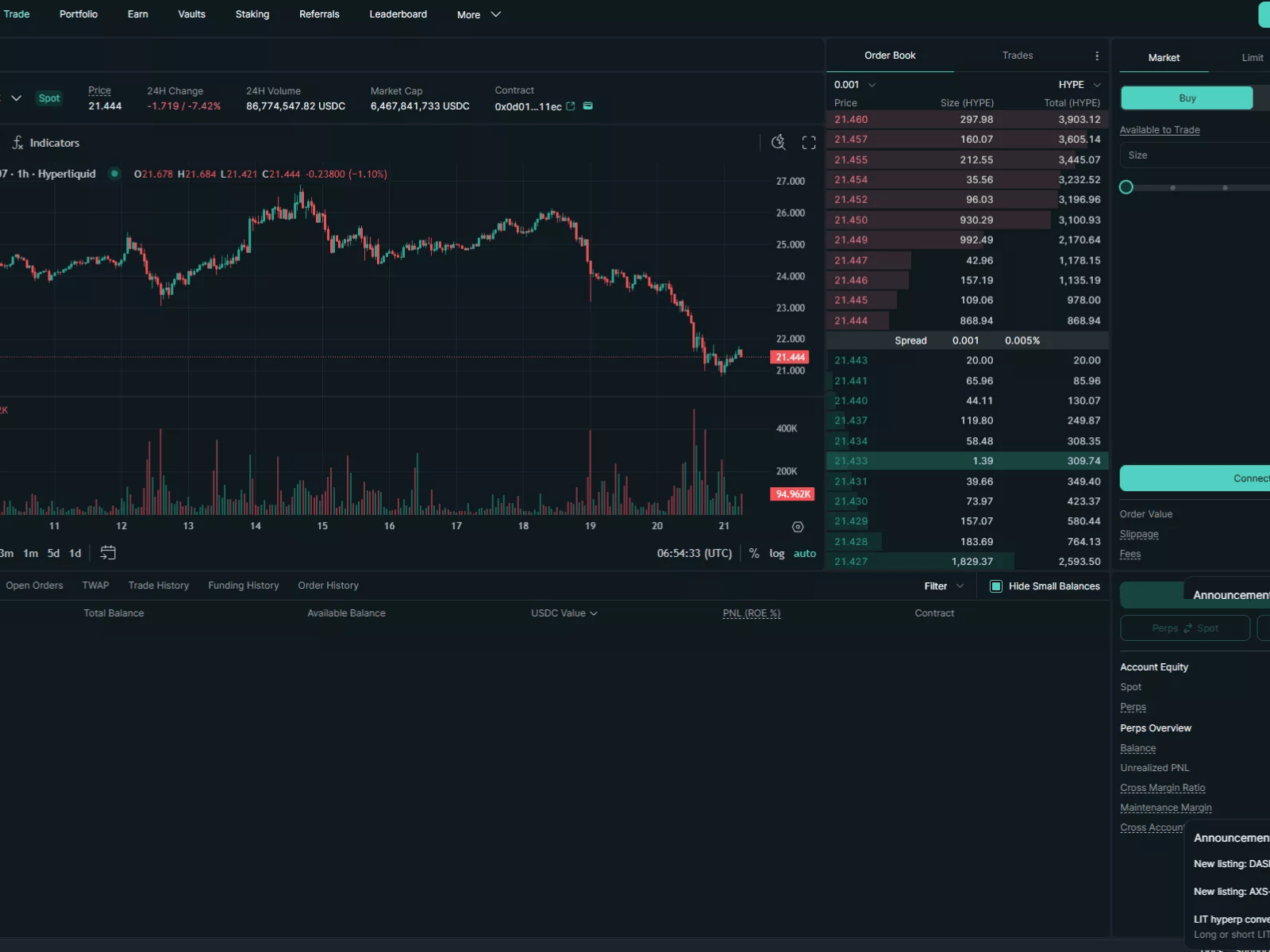This screenshot has height=952, width=1270.
Task: Open the Funding History tab
Action: click(244, 585)
